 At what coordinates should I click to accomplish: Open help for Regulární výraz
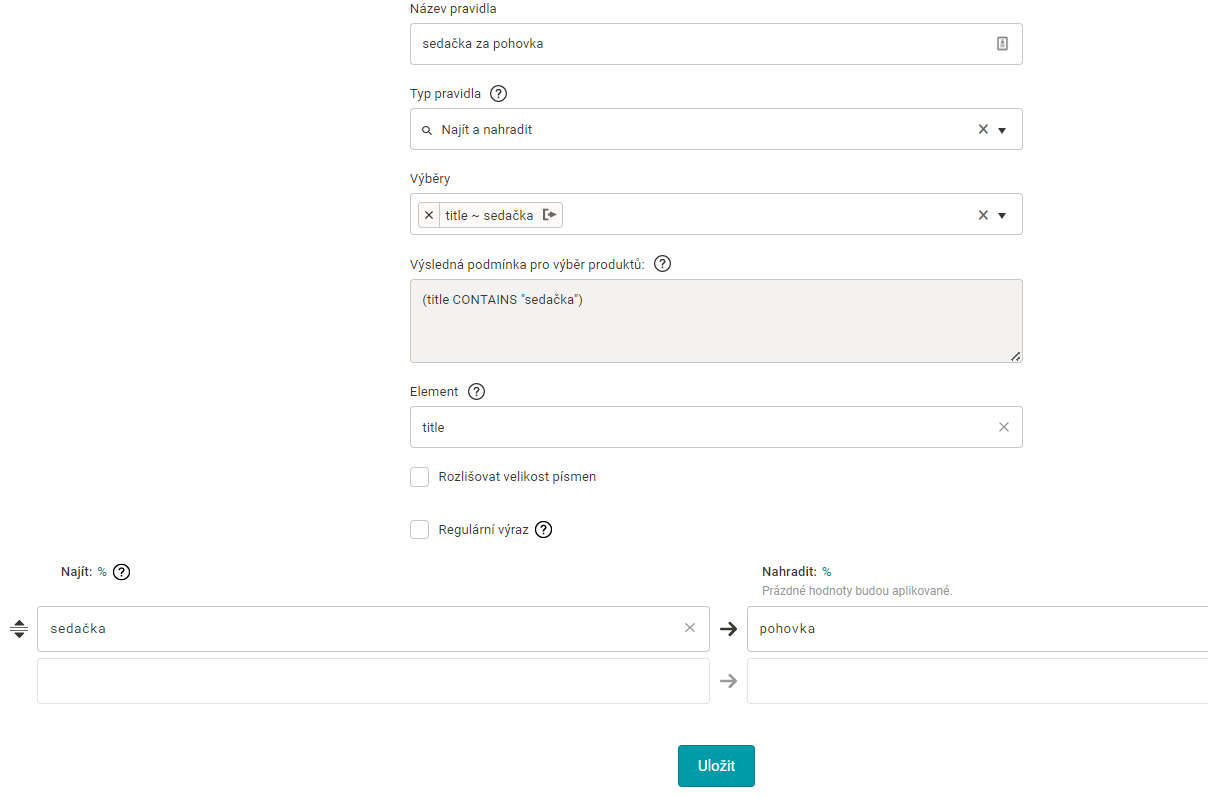(543, 530)
